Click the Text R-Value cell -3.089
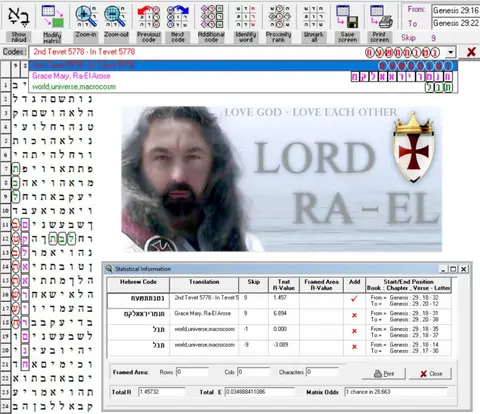 tap(284, 348)
